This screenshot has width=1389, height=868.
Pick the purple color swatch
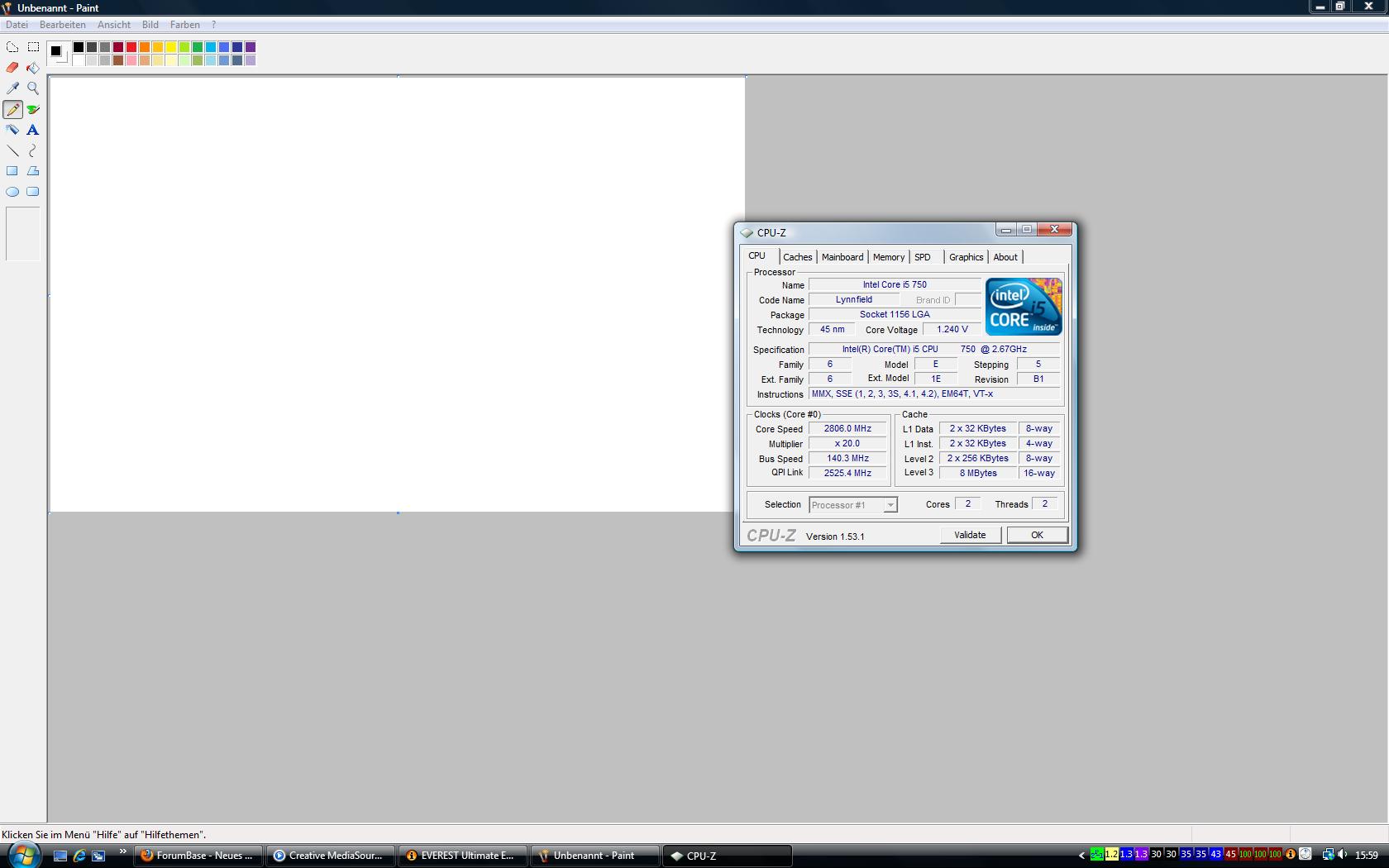tap(251, 47)
